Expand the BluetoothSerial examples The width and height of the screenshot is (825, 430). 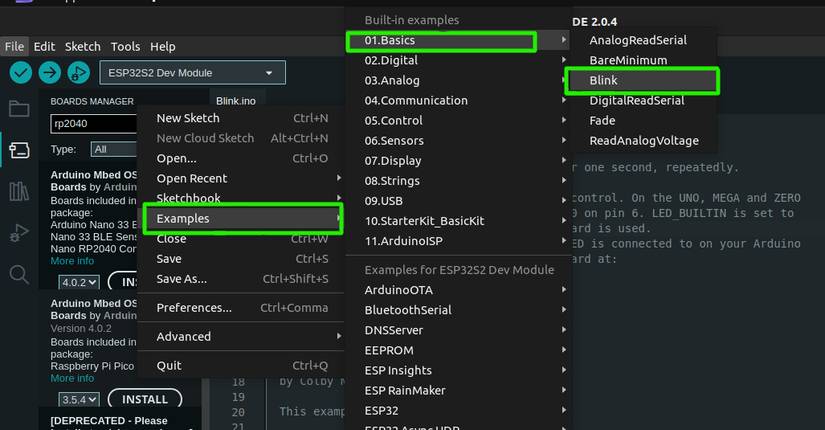point(458,309)
